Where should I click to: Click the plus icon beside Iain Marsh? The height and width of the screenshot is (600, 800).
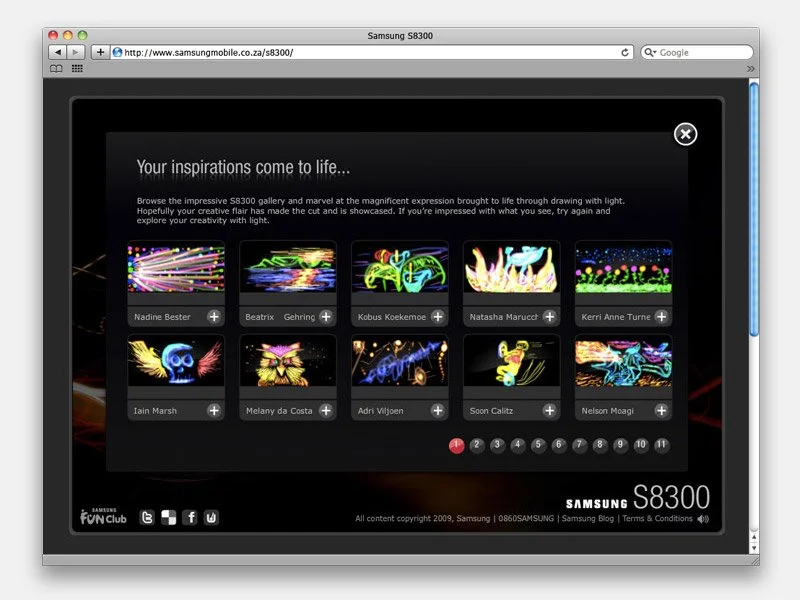click(214, 410)
